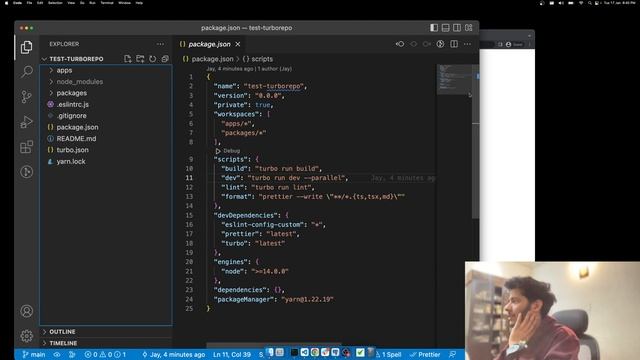Create a new file in TEST-TURBOREPO
The width and height of the screenshot is (640, 360).
tap(128, 59)
